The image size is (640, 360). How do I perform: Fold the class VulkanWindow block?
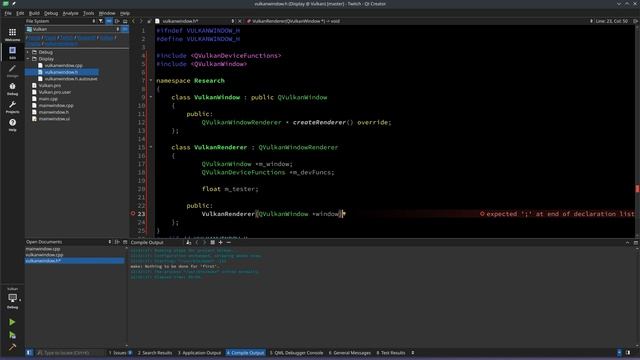point(151,97)
